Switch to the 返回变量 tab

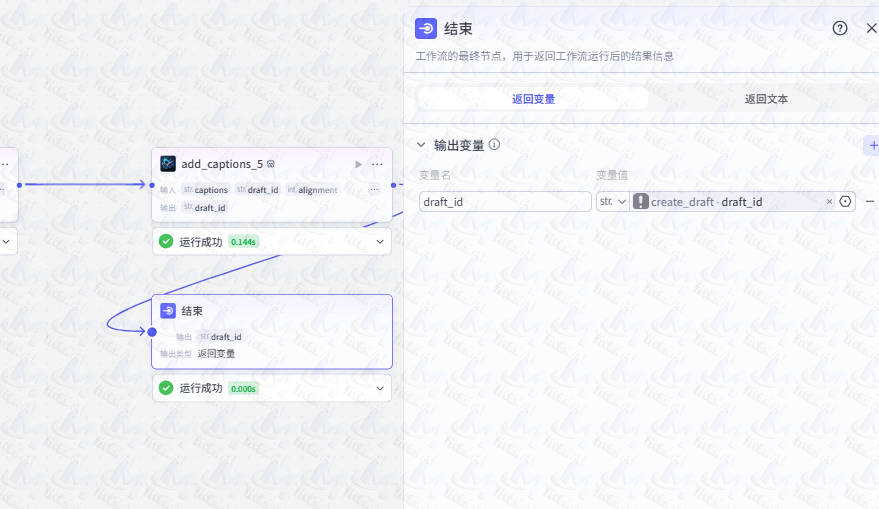533,99
